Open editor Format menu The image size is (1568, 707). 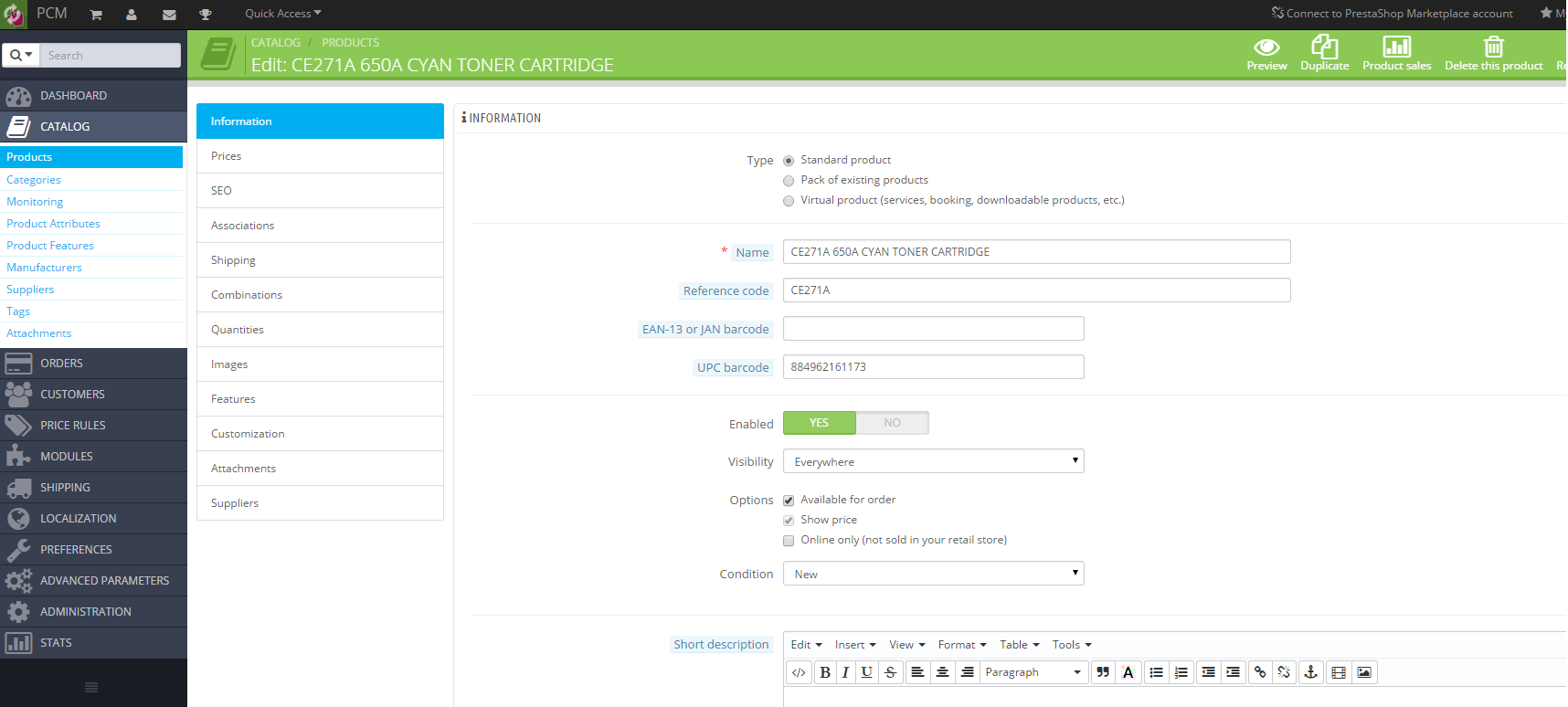point(962,645)
